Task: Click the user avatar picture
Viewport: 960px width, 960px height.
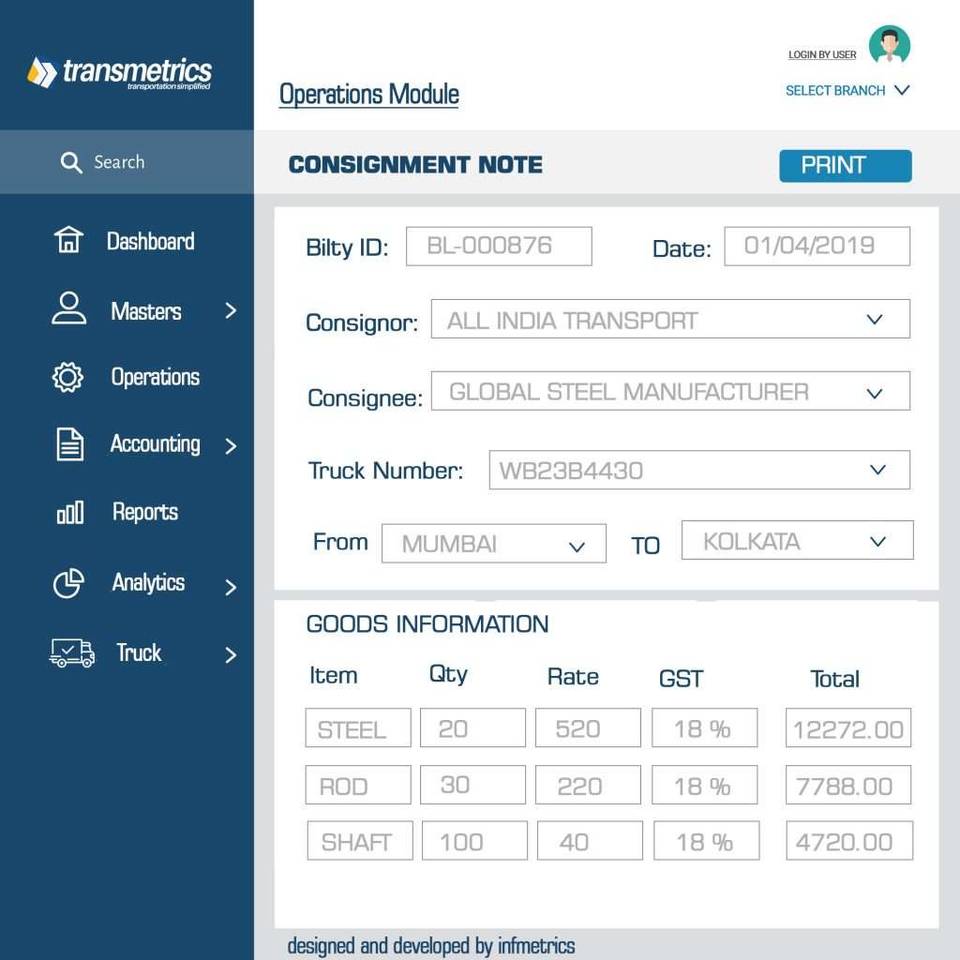Action: point(889,45)
